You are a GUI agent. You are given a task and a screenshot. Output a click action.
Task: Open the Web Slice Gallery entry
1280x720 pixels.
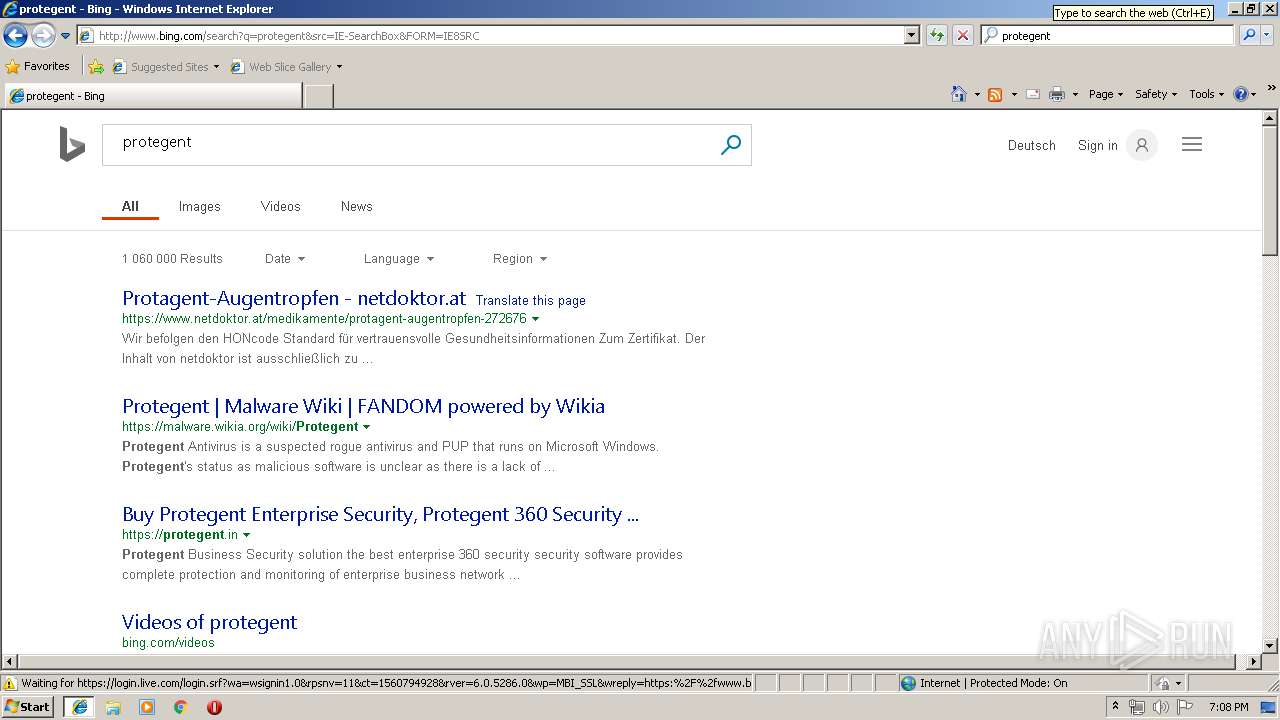tap(286, 67)
